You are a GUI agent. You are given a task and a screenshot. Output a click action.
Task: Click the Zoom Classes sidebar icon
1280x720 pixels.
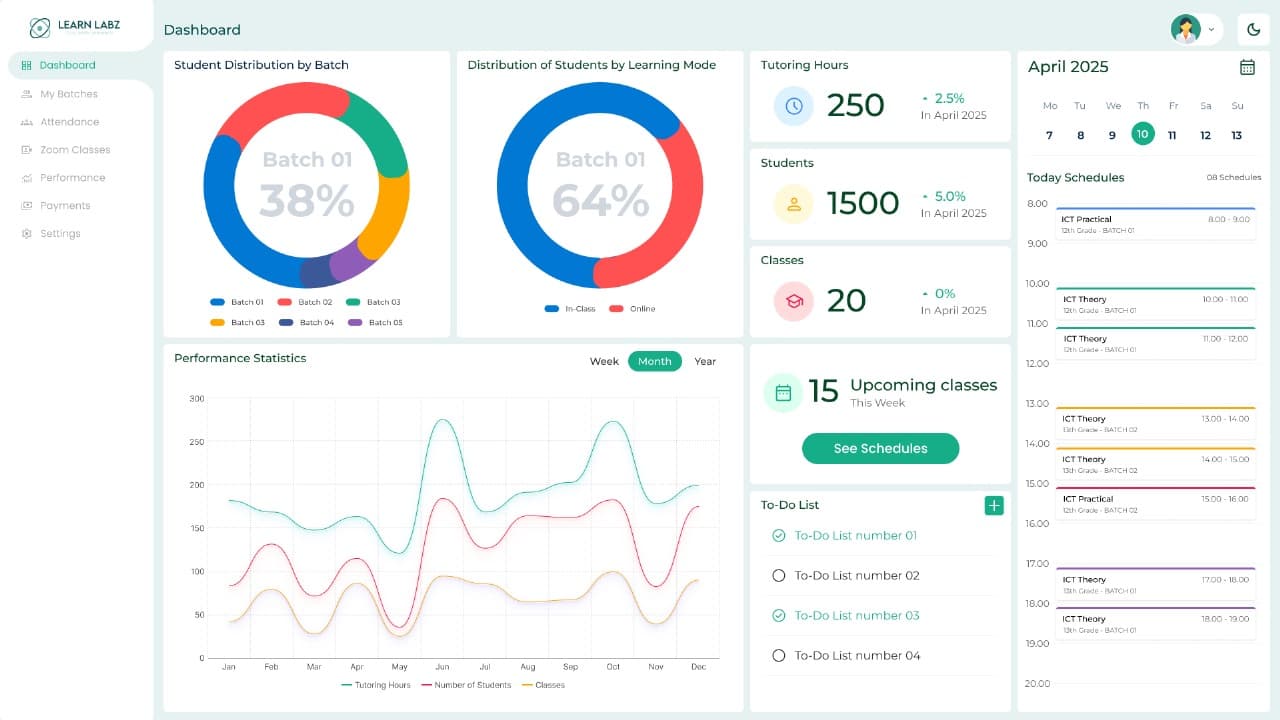[26, 149]
